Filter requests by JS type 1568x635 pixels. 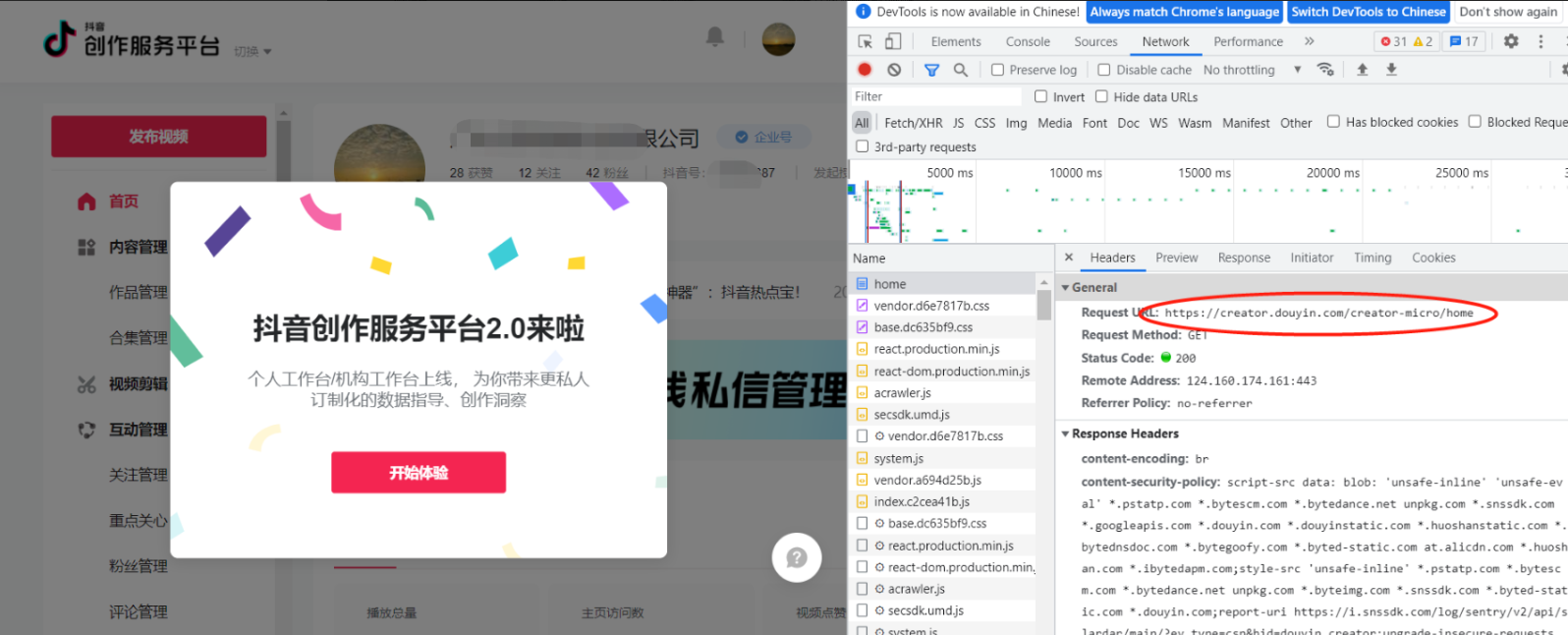pos(958,123)
